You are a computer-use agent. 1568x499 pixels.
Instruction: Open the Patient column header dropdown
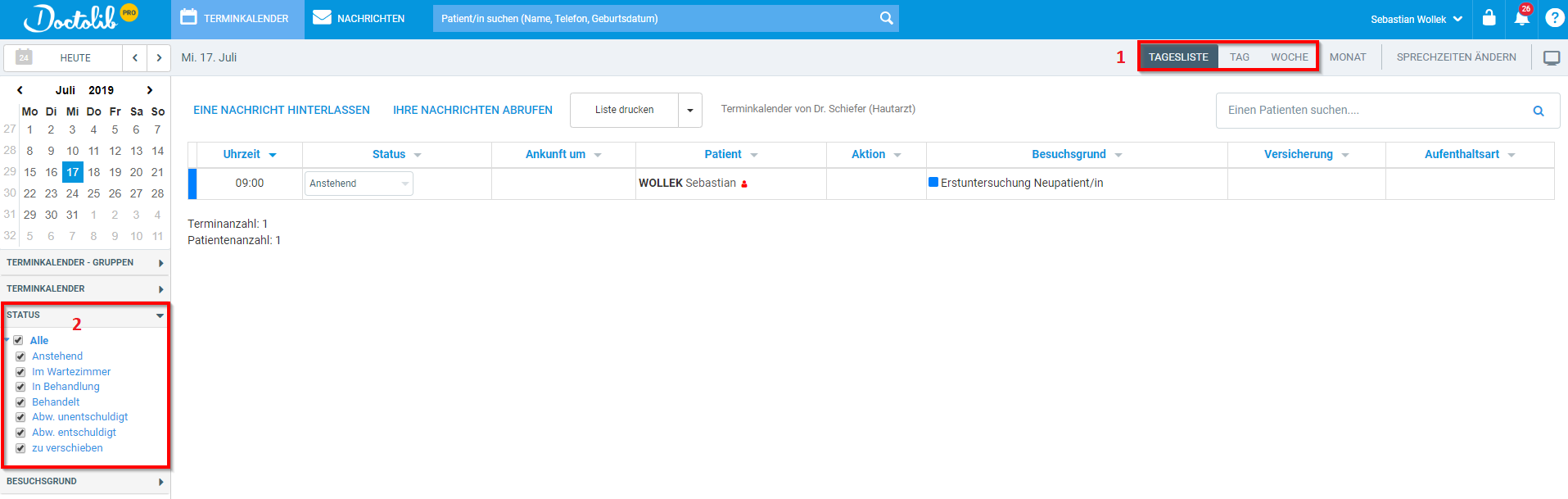[x=754, y=155]
